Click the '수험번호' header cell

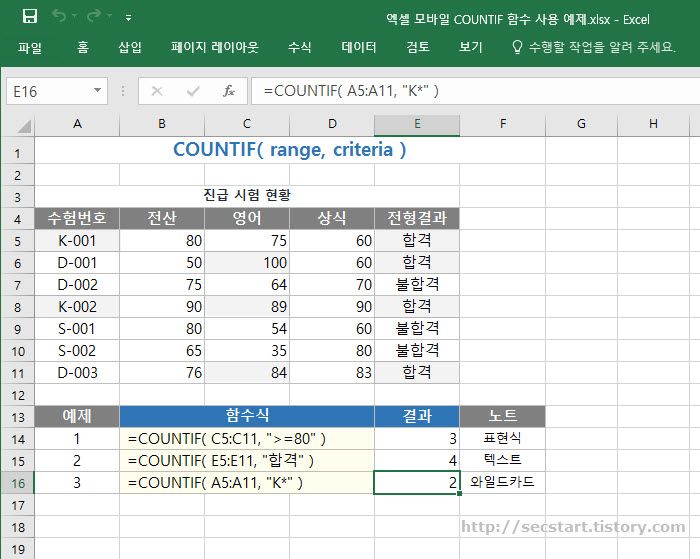point(77,218)
